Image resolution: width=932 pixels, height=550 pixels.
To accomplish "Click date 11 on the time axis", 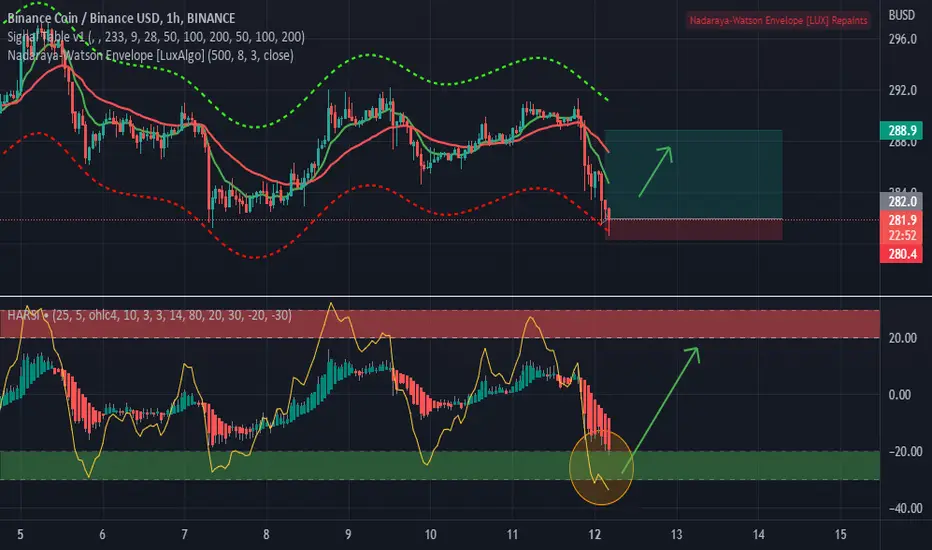I will (x=512, y=535).
